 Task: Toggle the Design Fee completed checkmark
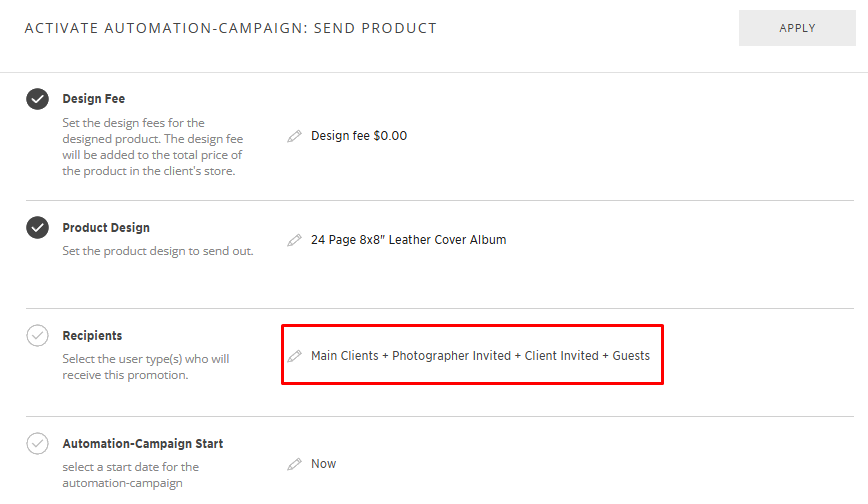tap(37, 99)
